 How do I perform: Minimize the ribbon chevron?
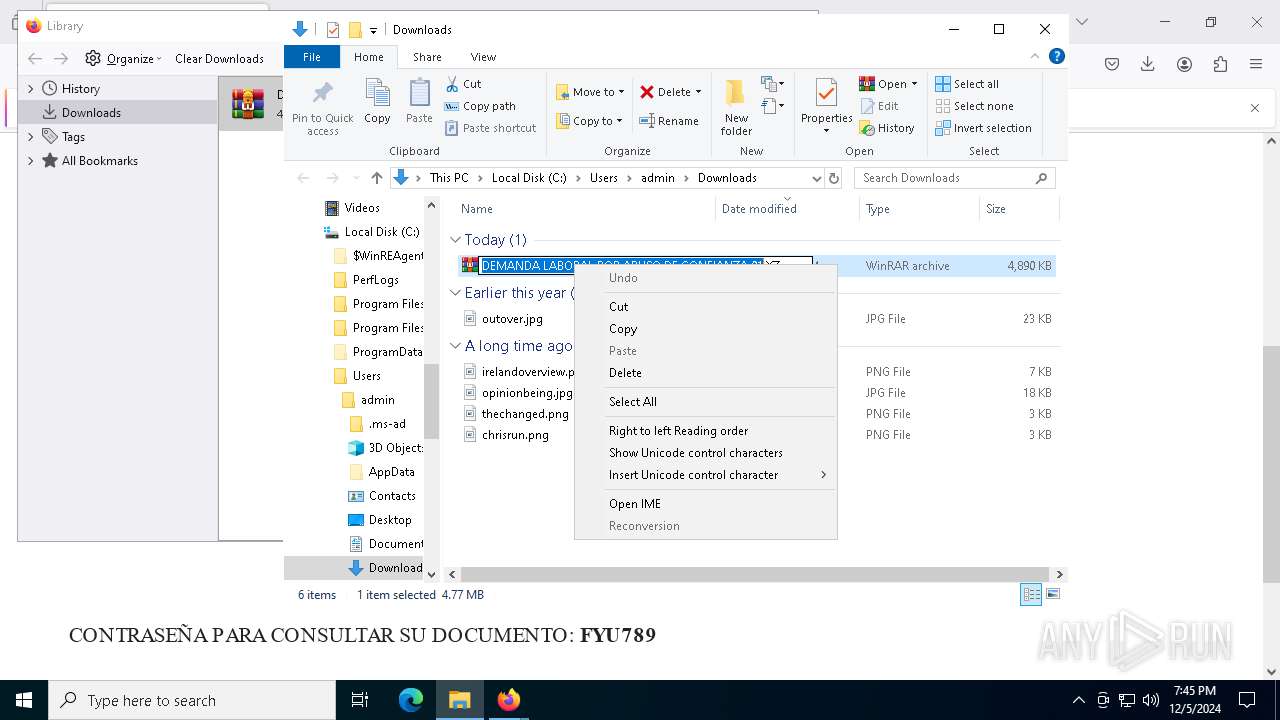click(1035, 57)
